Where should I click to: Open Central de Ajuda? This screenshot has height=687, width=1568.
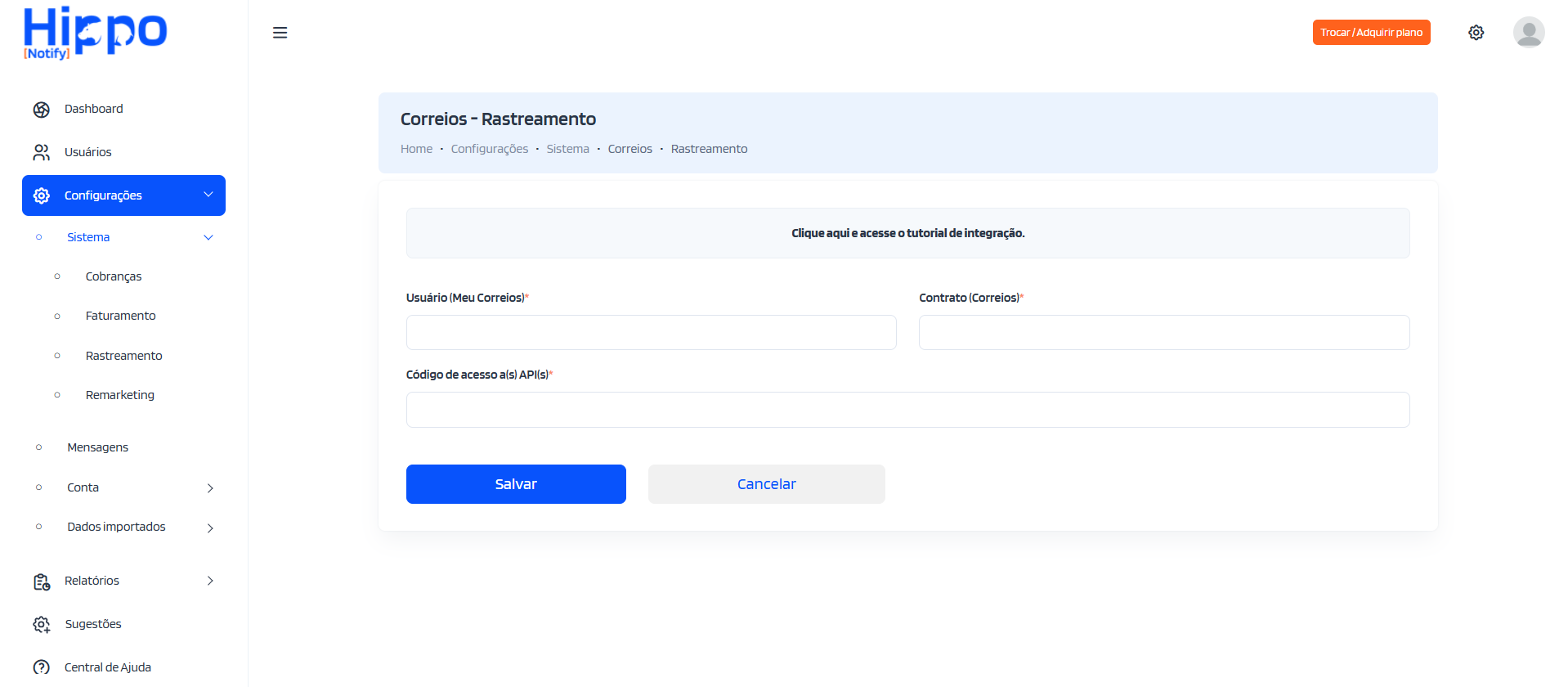click(108, 667)
